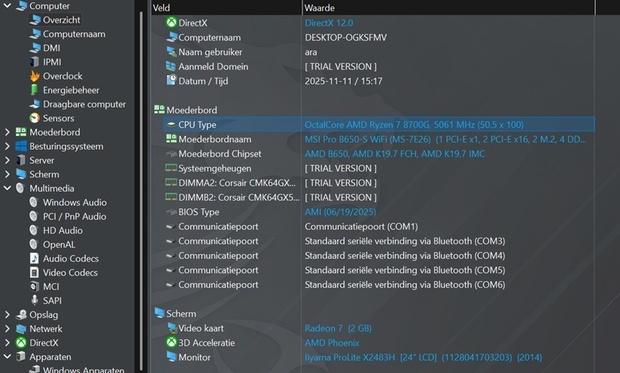This screenshot has height=373, width=620.
Task: Click the HD Audio icon
Action: (x=34, y=230)
